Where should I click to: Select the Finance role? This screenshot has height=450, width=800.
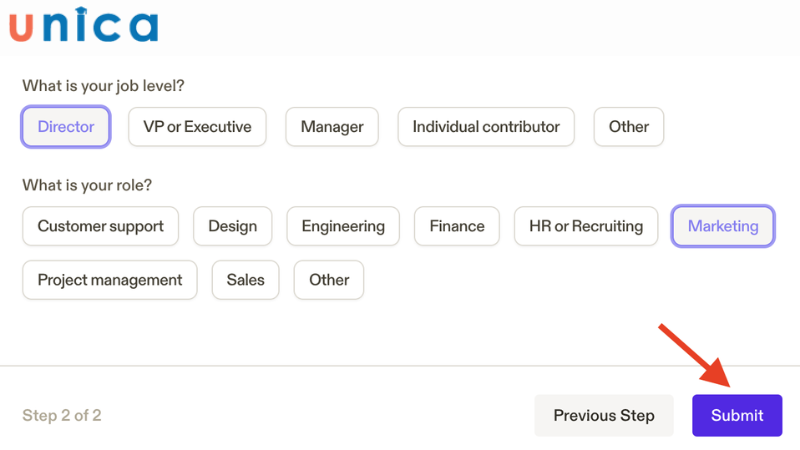coord(457,226)
